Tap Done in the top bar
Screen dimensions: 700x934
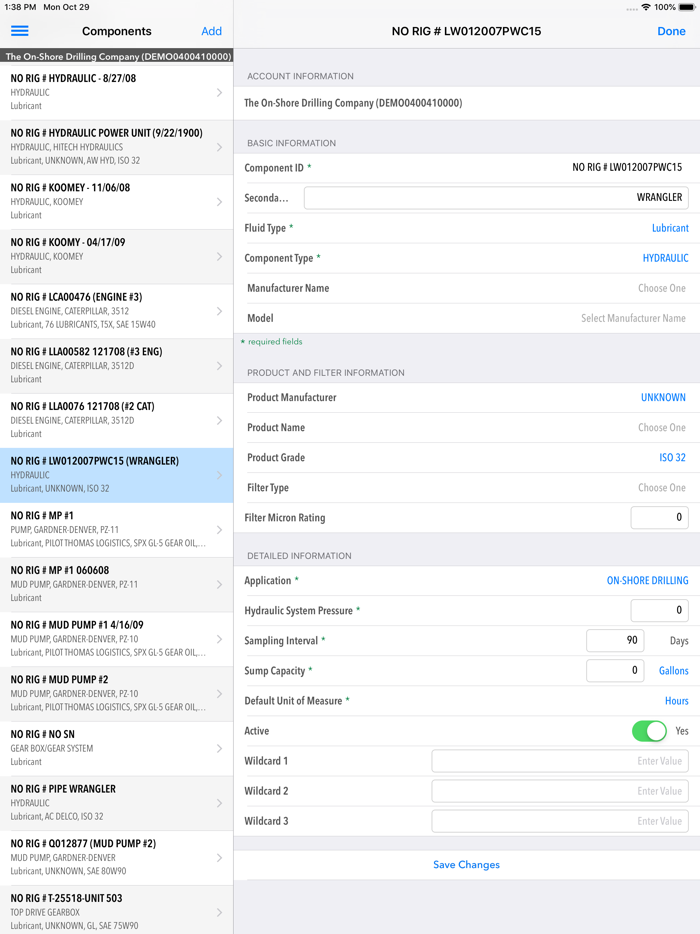(x=671, y=31)
